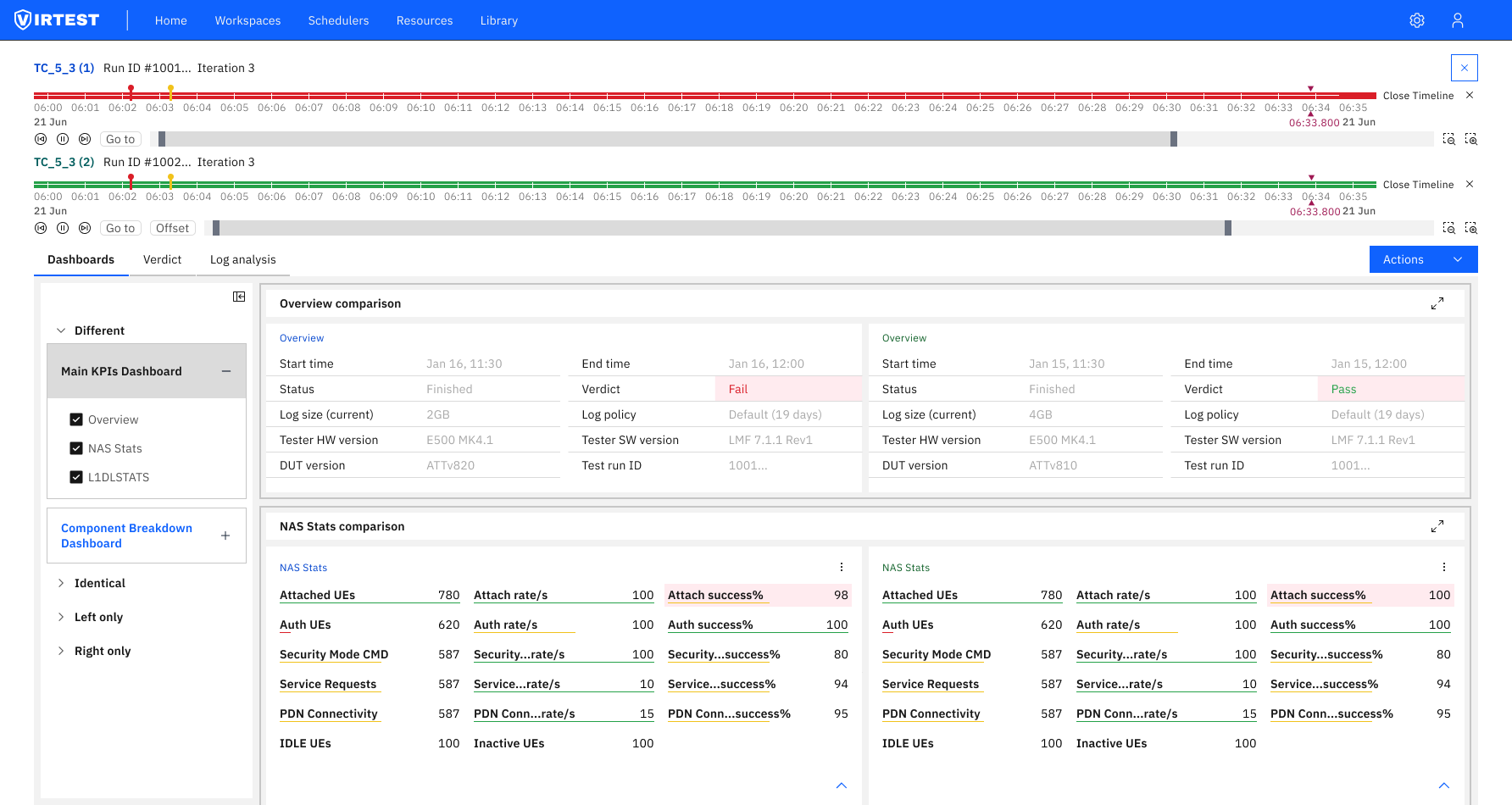
Task: Uncheck the L1DLSTATS checkbox
Action: [76, 477]
